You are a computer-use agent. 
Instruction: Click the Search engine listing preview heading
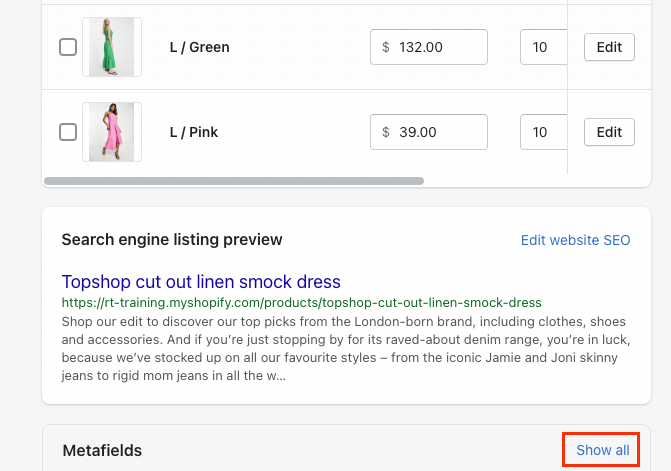pyautogui.click(x=172, y=240)
